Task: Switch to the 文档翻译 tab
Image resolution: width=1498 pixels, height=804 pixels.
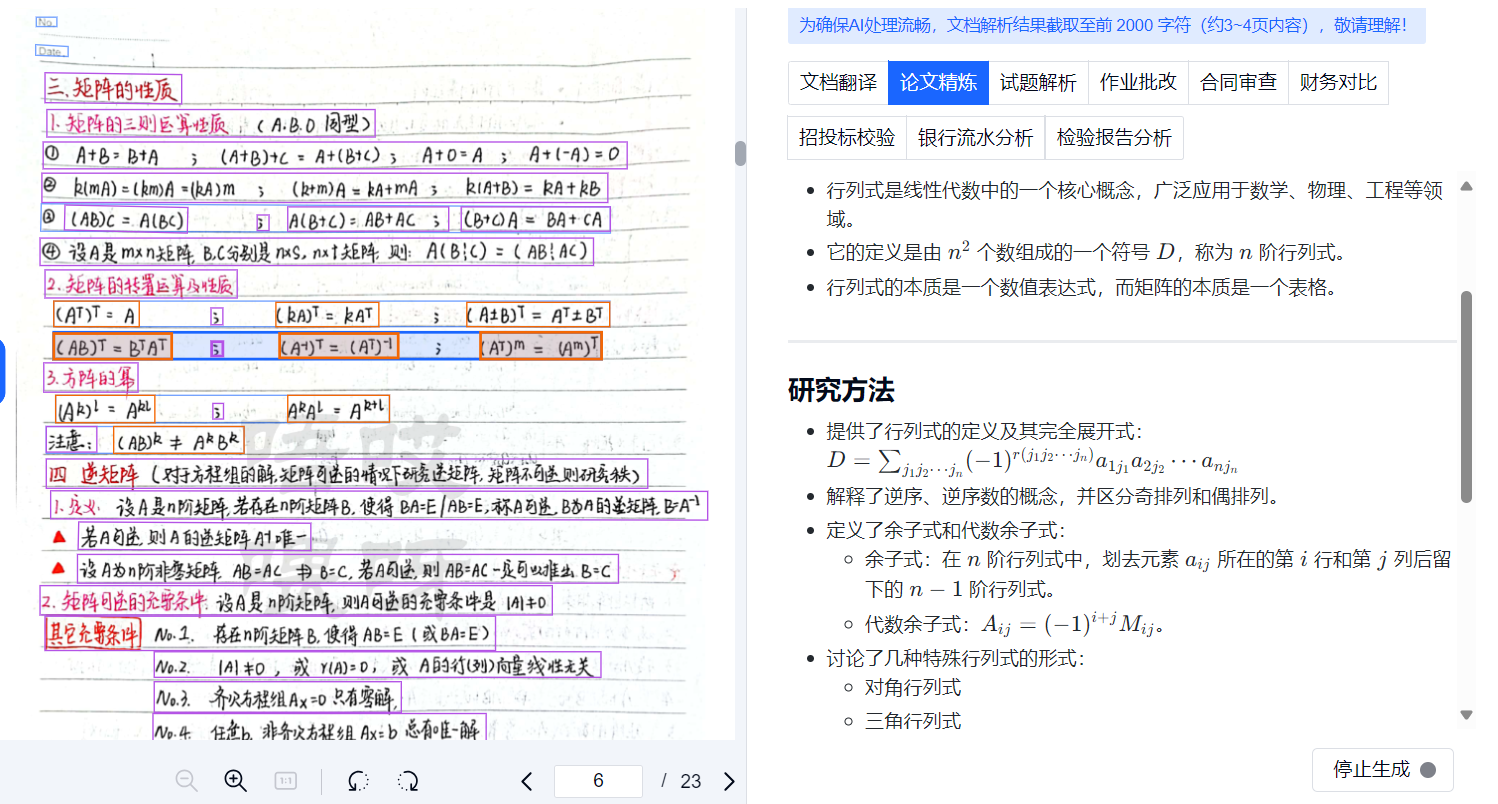Action: pyautogui.click(x=837, y=83)
